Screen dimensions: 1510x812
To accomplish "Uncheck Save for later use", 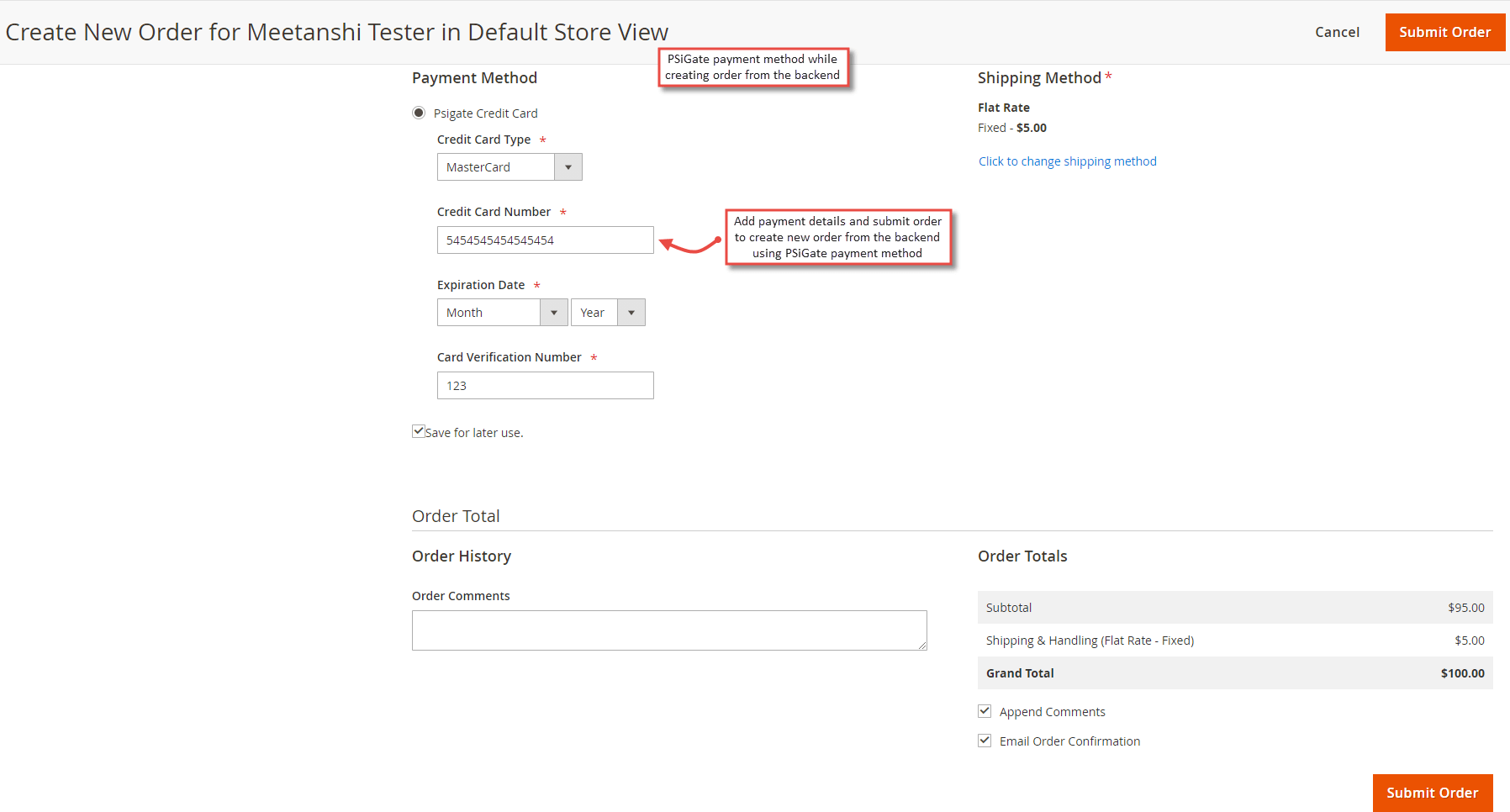I will click(x=418, y=430).
